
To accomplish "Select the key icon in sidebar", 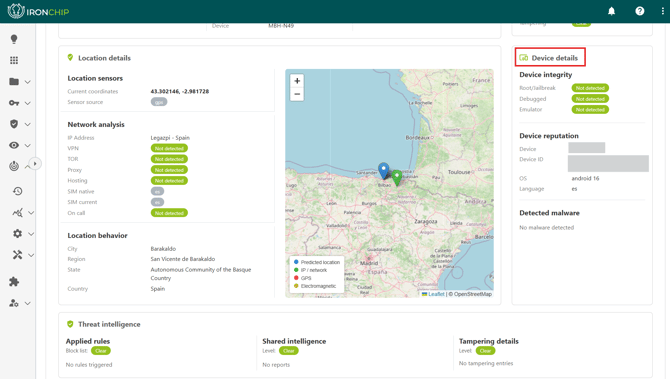I will (14, 103).
